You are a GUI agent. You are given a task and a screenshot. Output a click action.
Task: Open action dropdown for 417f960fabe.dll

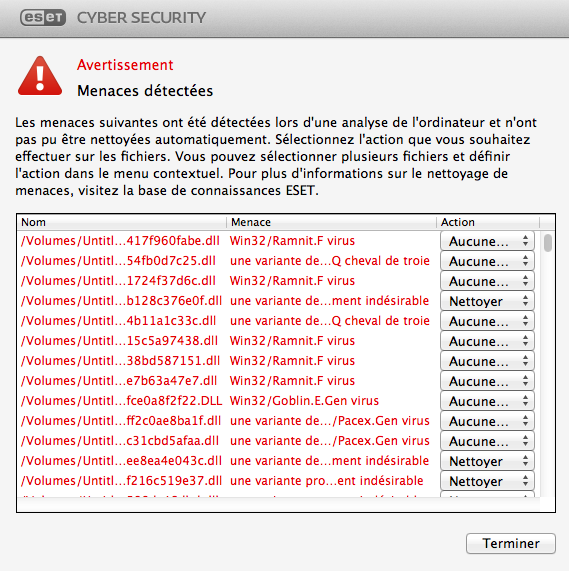point(487,241)
